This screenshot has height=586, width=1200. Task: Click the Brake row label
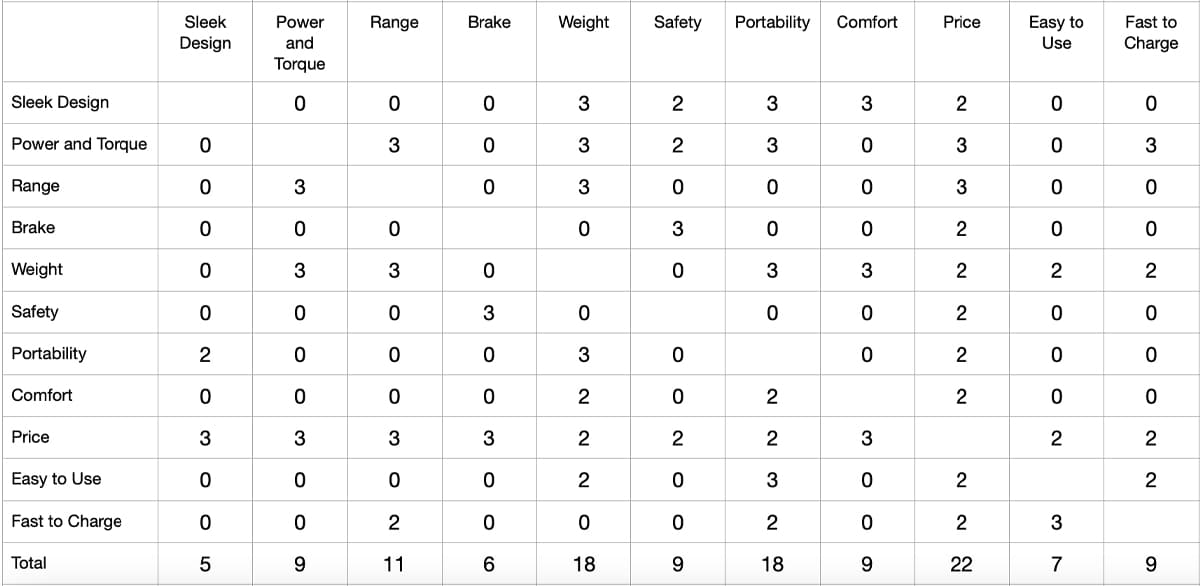(33, 228)
